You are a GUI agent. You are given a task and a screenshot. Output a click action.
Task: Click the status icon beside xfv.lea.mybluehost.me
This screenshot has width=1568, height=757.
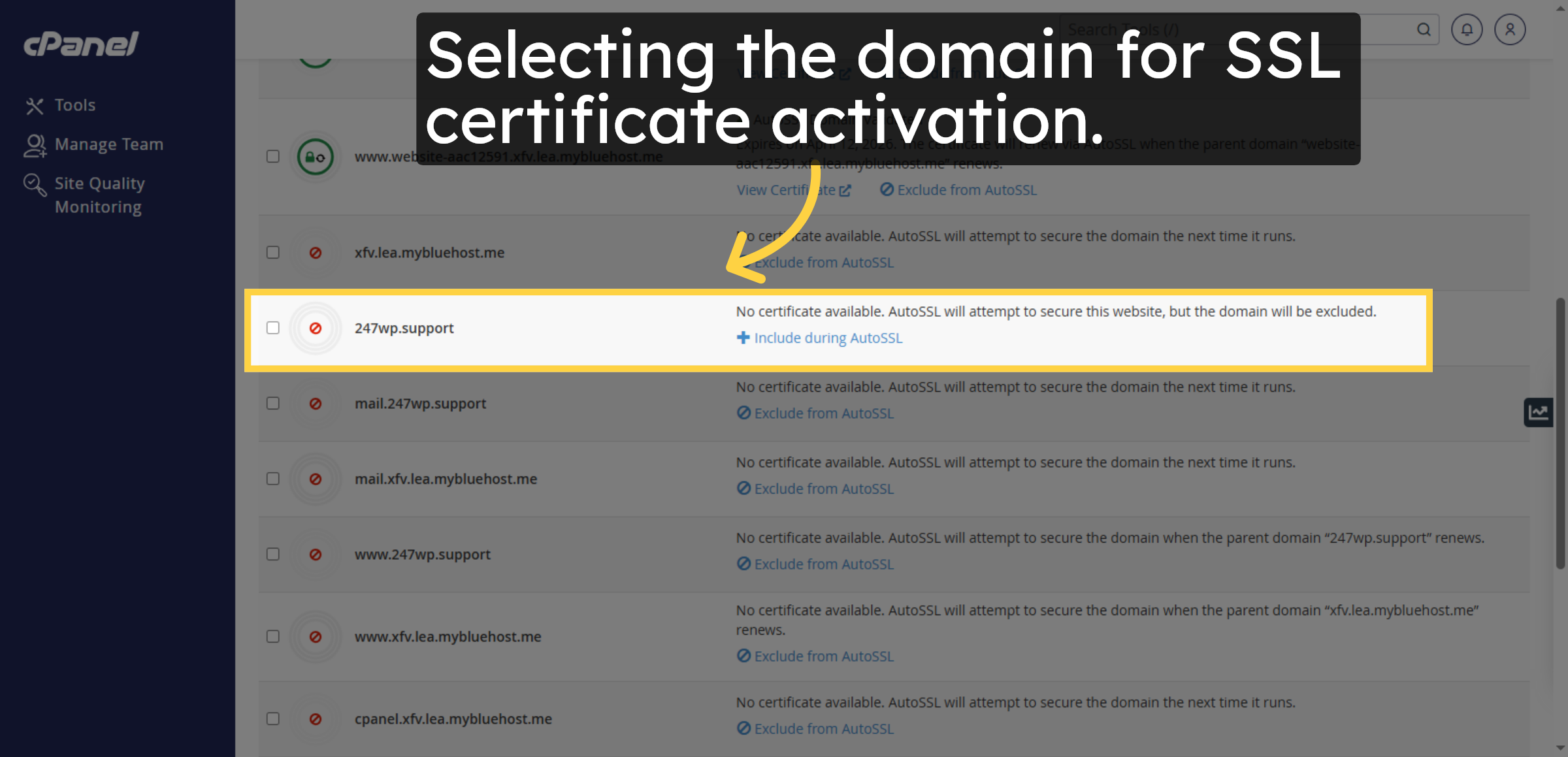tap(316, 252)
